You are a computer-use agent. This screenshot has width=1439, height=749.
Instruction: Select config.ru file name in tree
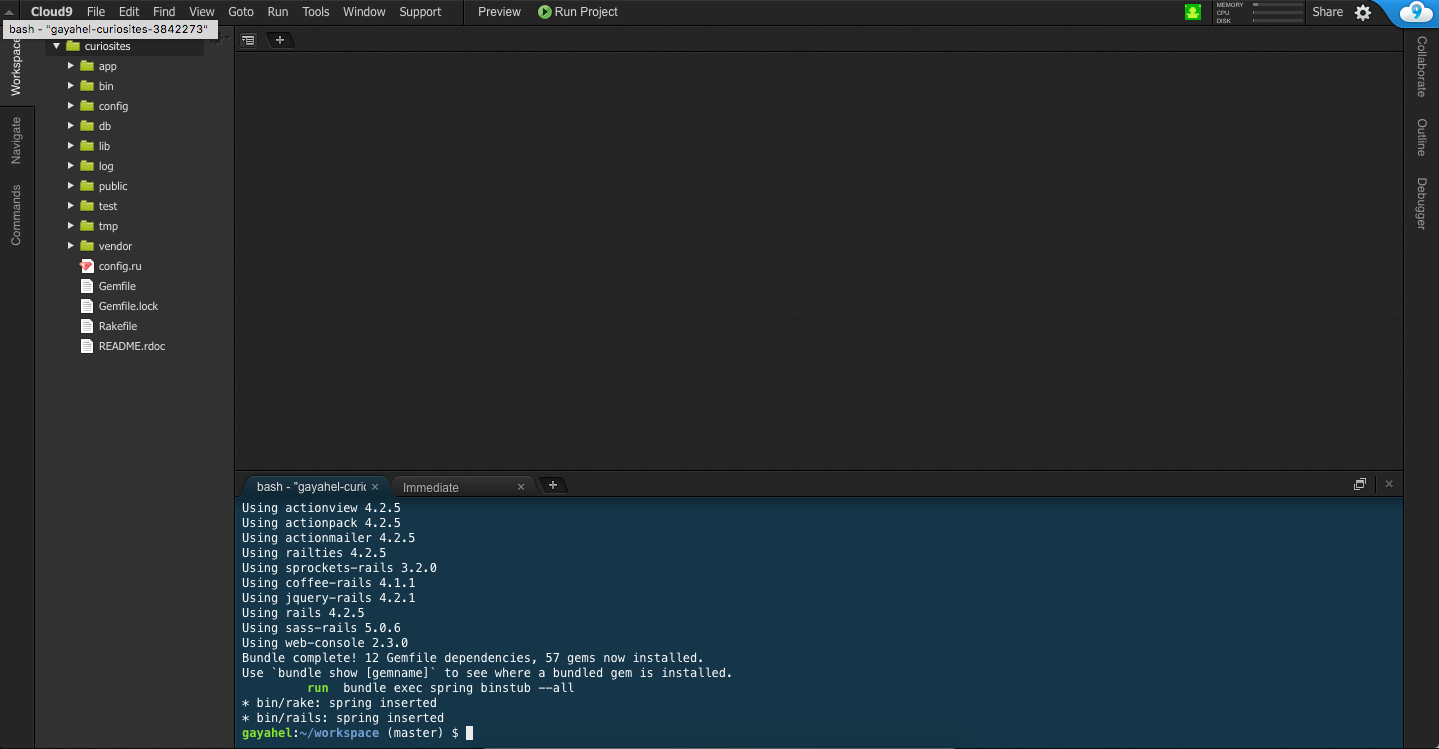(x=120, y=266)
